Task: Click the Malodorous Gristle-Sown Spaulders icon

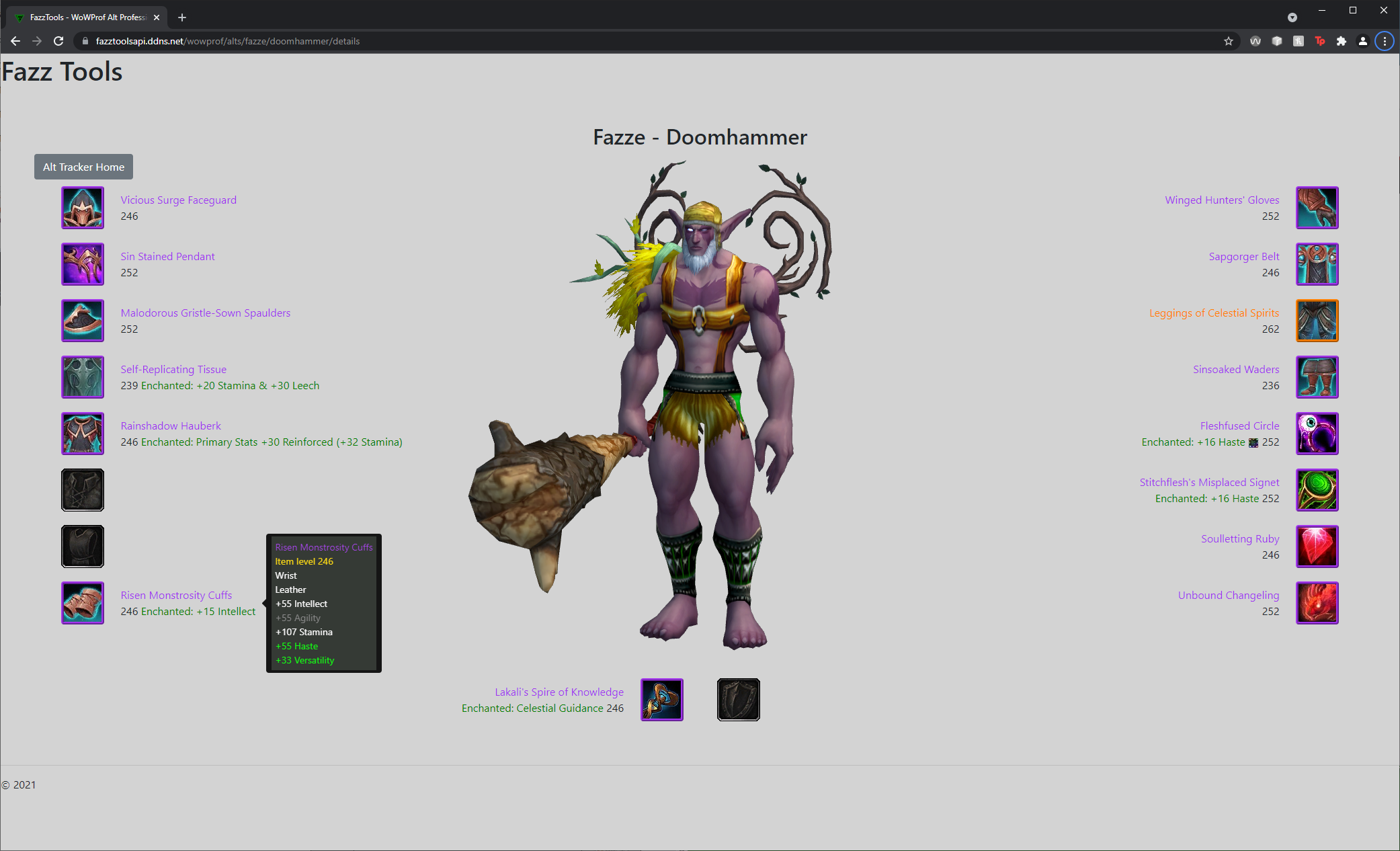Action: tap(82, 321)
